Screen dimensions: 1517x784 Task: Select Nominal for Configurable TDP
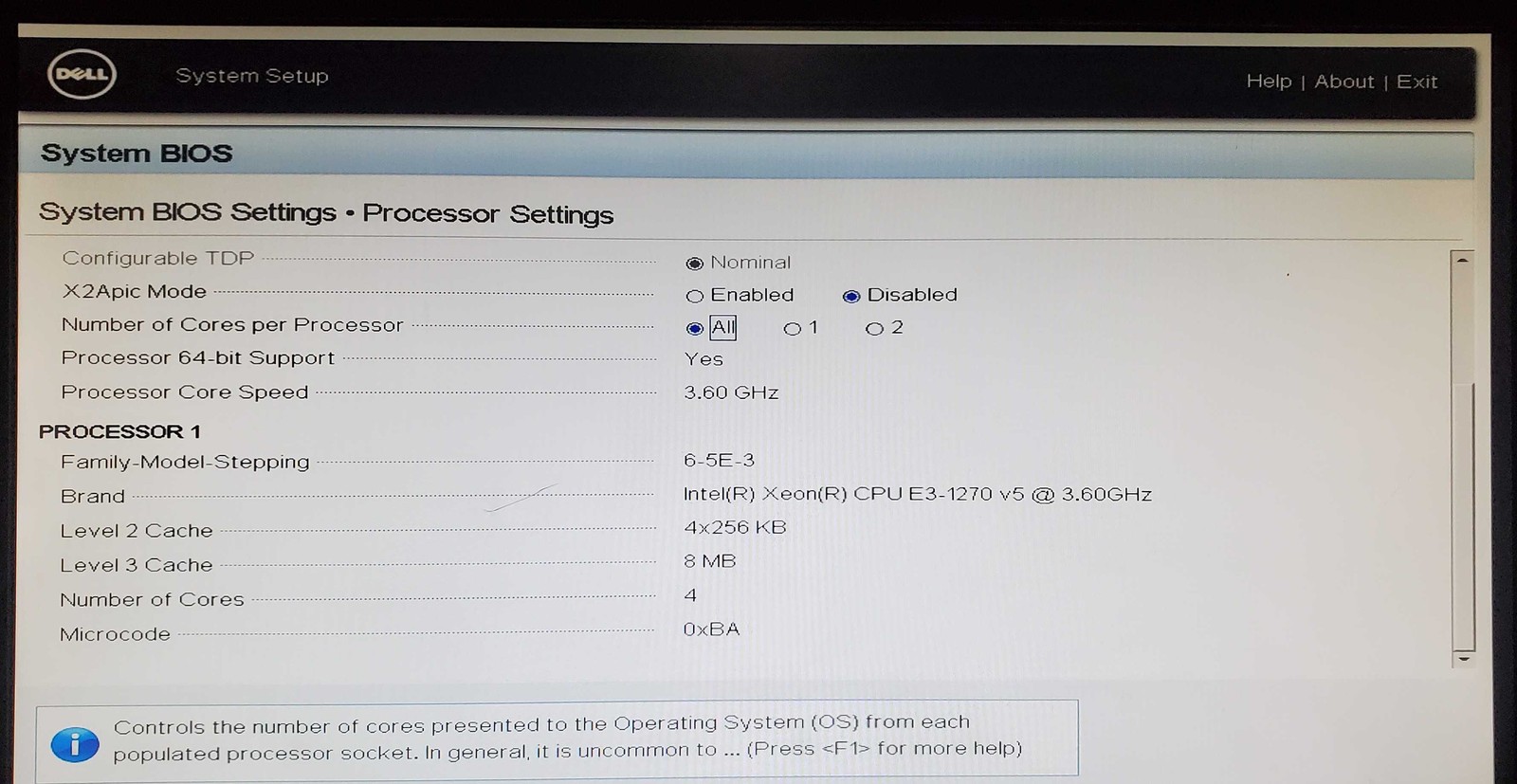(x=695, y=264)
